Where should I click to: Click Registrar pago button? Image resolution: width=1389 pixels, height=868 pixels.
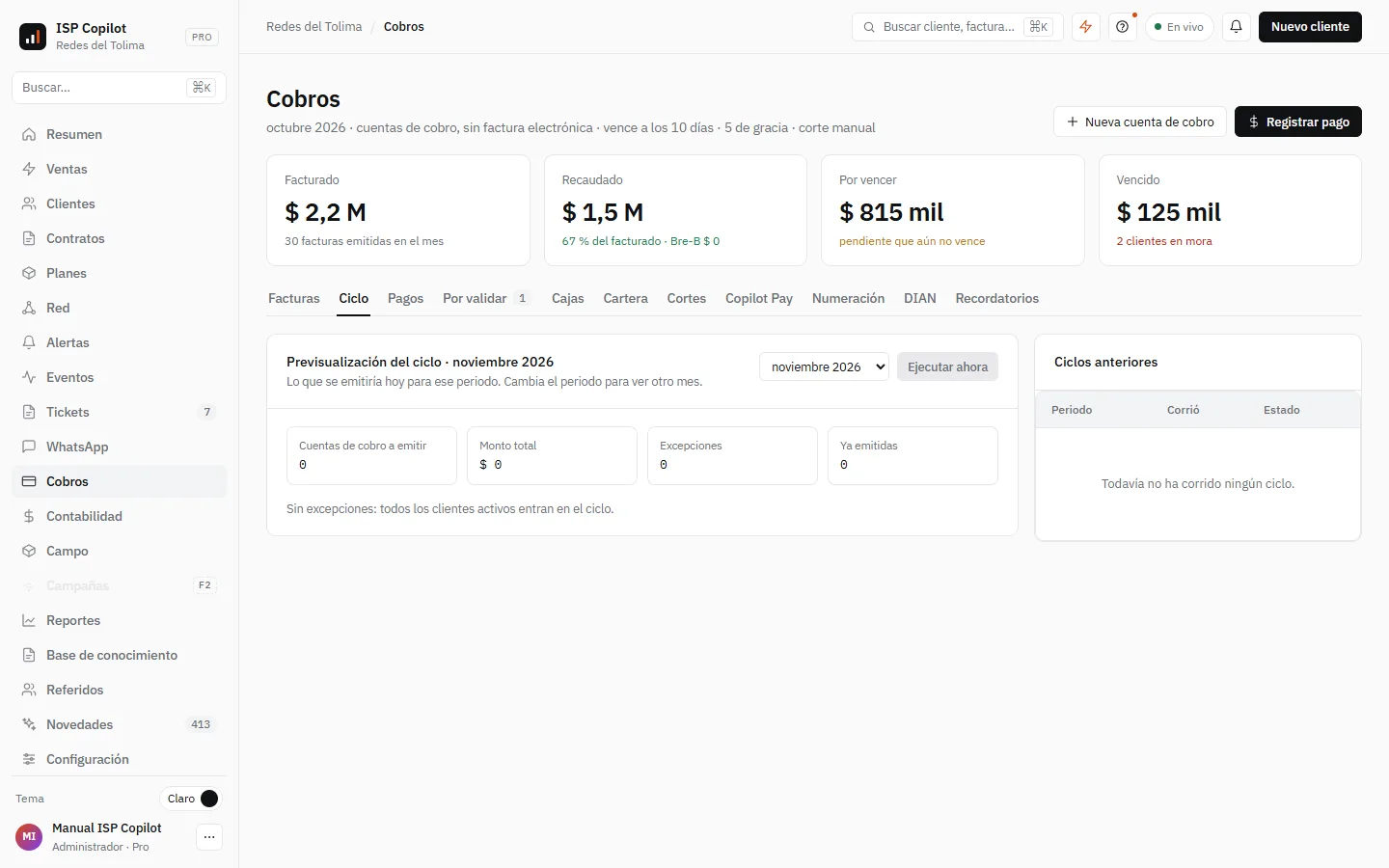(x=1298, y=122)
